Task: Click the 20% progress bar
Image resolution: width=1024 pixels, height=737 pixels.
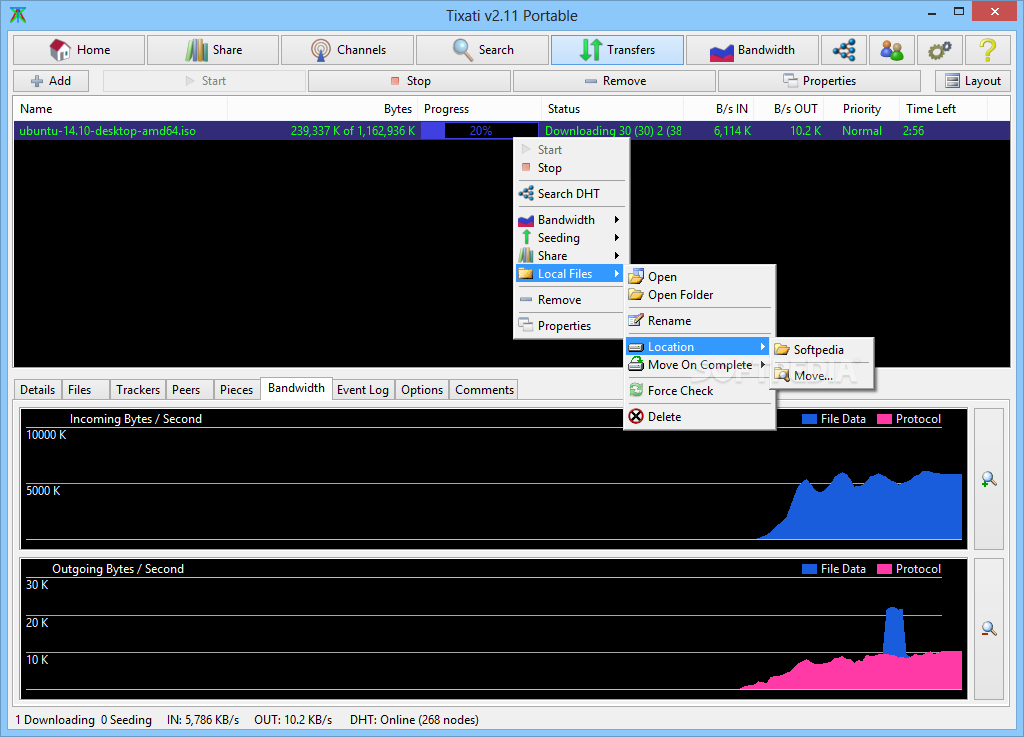Action: pos(480,131)
